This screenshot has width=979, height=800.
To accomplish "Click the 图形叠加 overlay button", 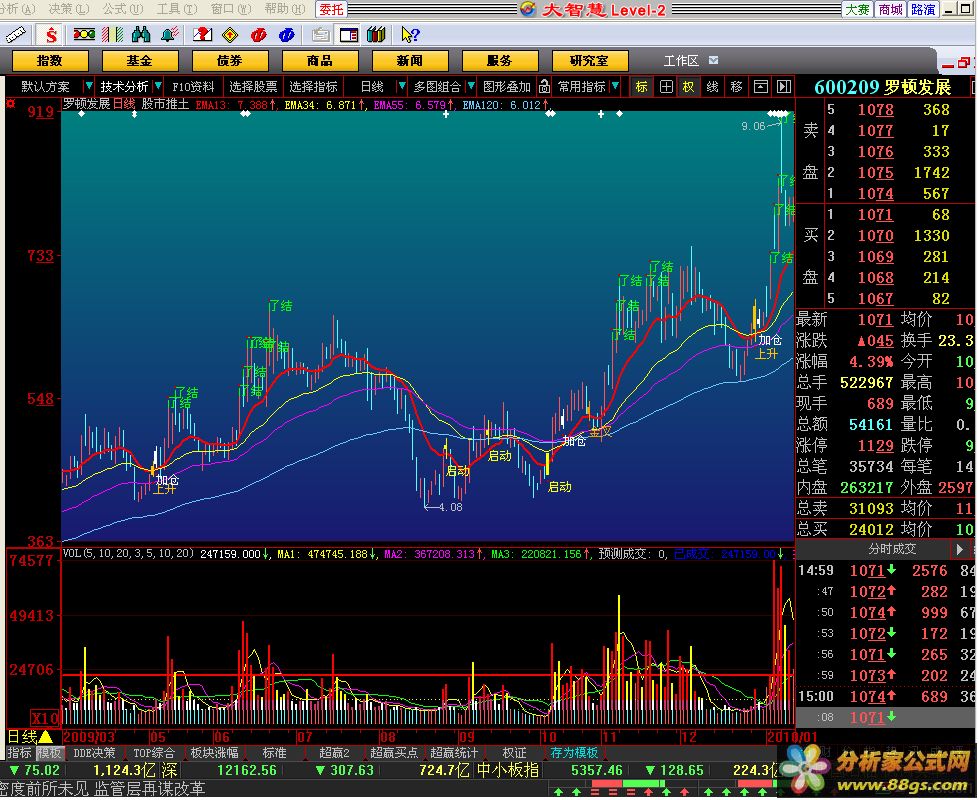I will click(507, 87).
